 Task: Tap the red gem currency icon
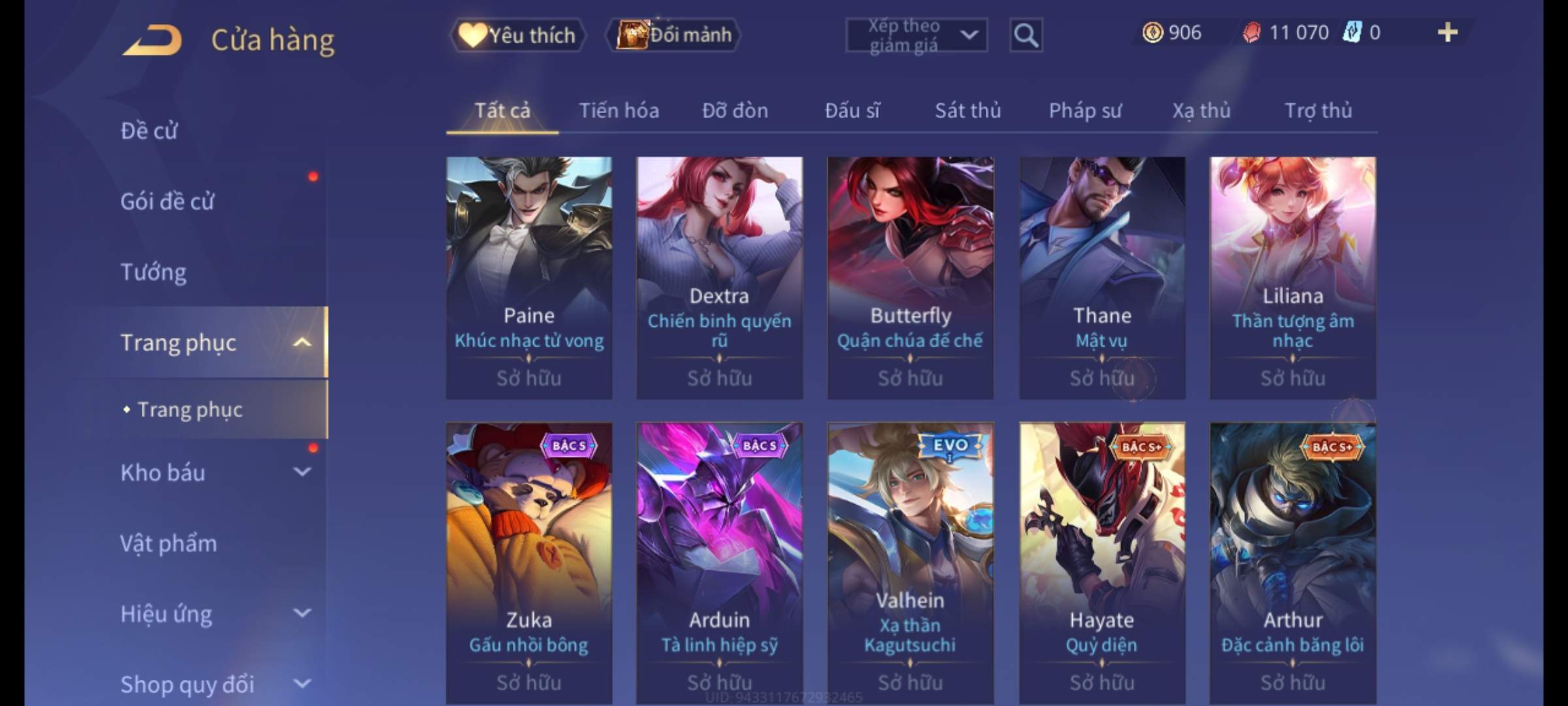[1252, 32]
